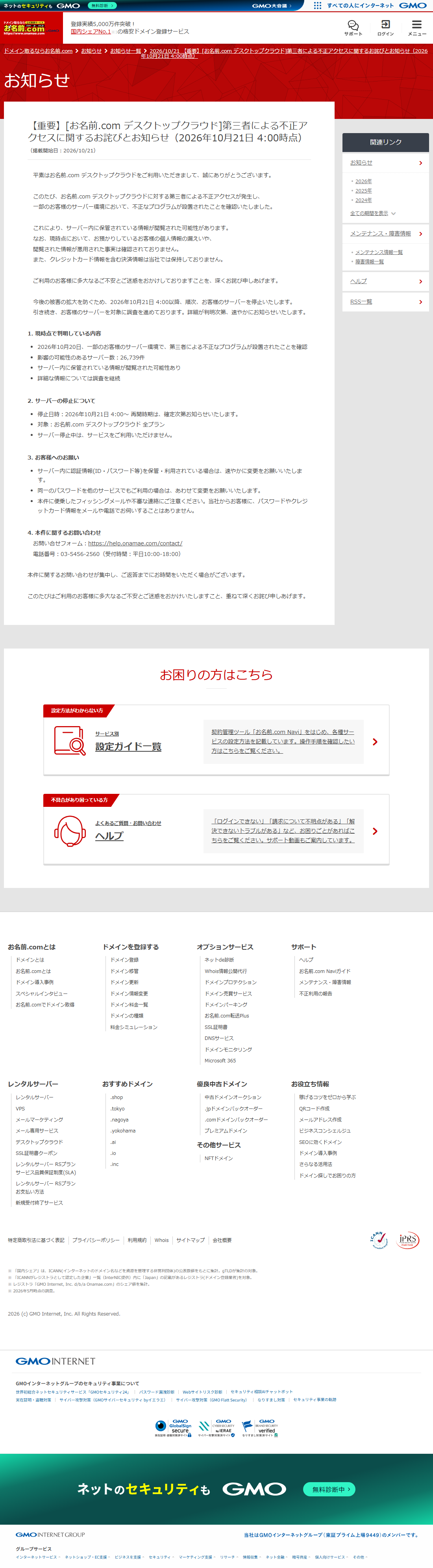Click the arrow on 設定ガイド card
The image size is (433, 1568).
coord(375,742)
